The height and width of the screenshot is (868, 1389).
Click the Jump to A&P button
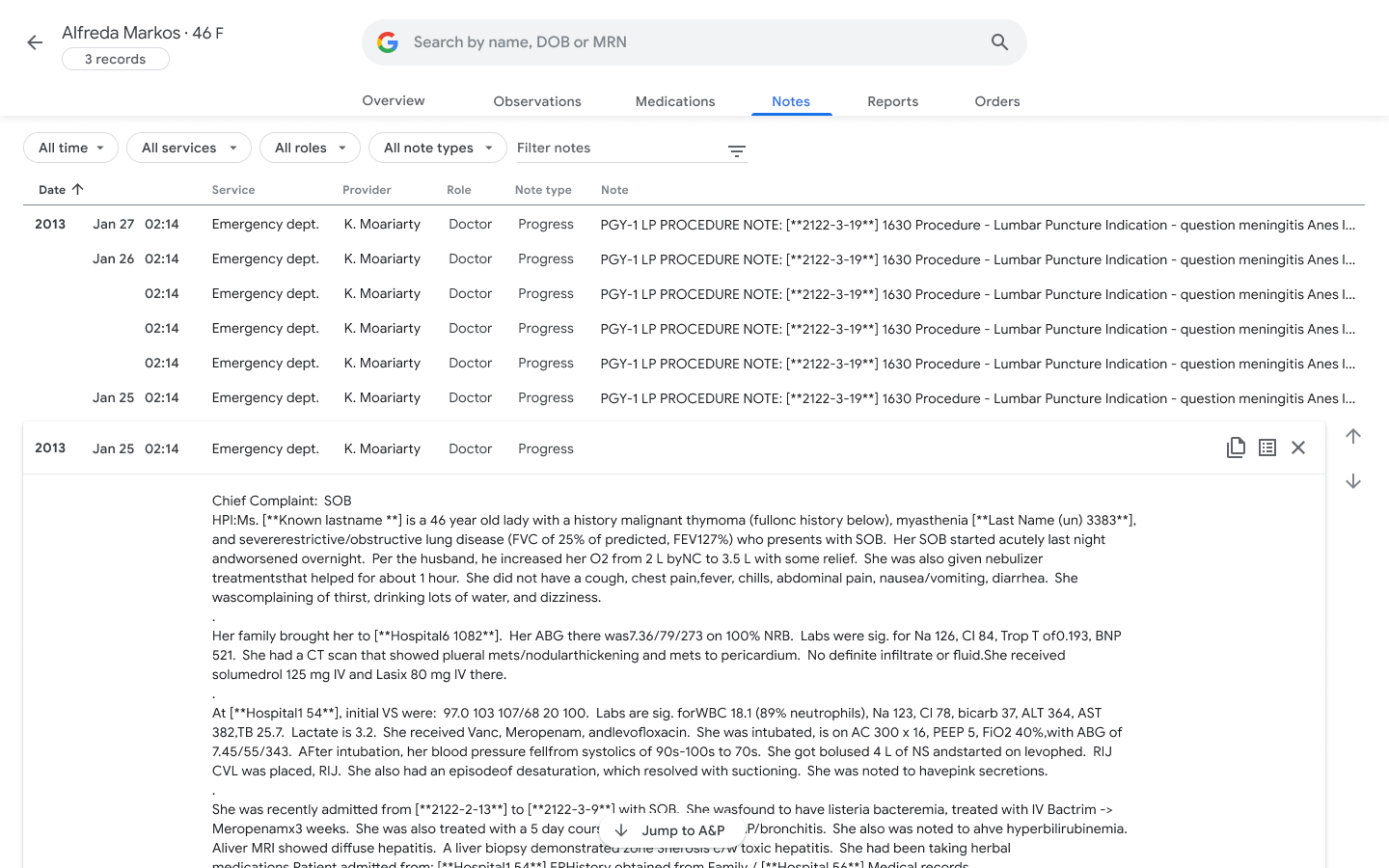pyautogui.click(x=672, y=830)
